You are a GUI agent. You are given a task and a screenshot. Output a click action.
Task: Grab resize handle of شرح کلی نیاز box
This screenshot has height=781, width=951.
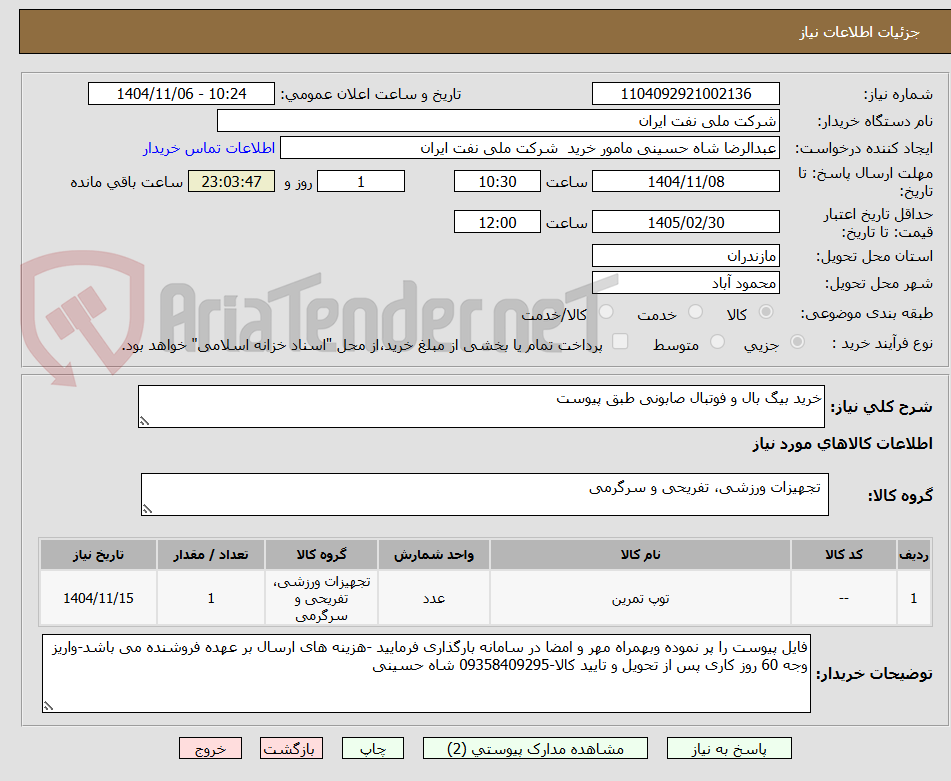(144, 421)
